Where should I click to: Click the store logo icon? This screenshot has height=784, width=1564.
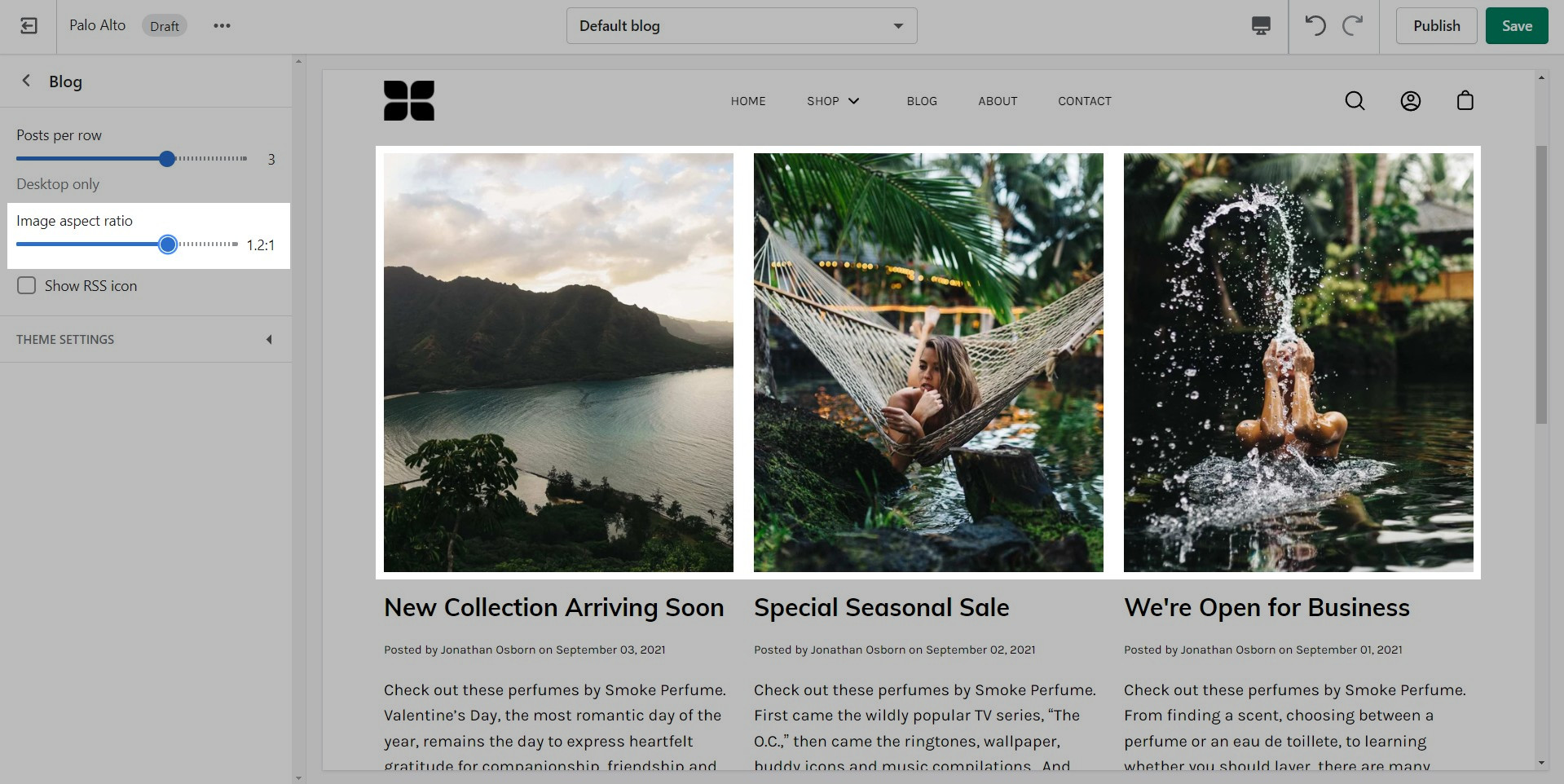tap(409, 101)
